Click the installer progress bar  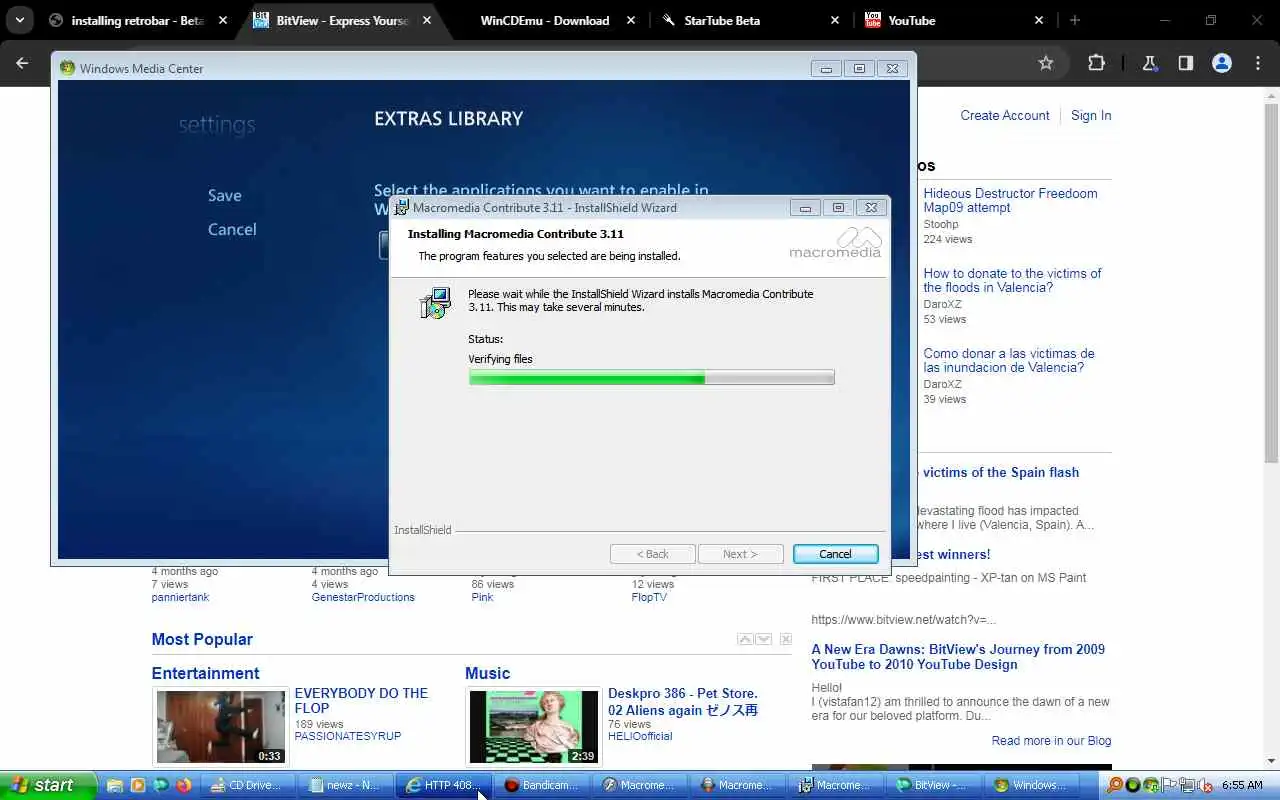(x=651, y=377)
